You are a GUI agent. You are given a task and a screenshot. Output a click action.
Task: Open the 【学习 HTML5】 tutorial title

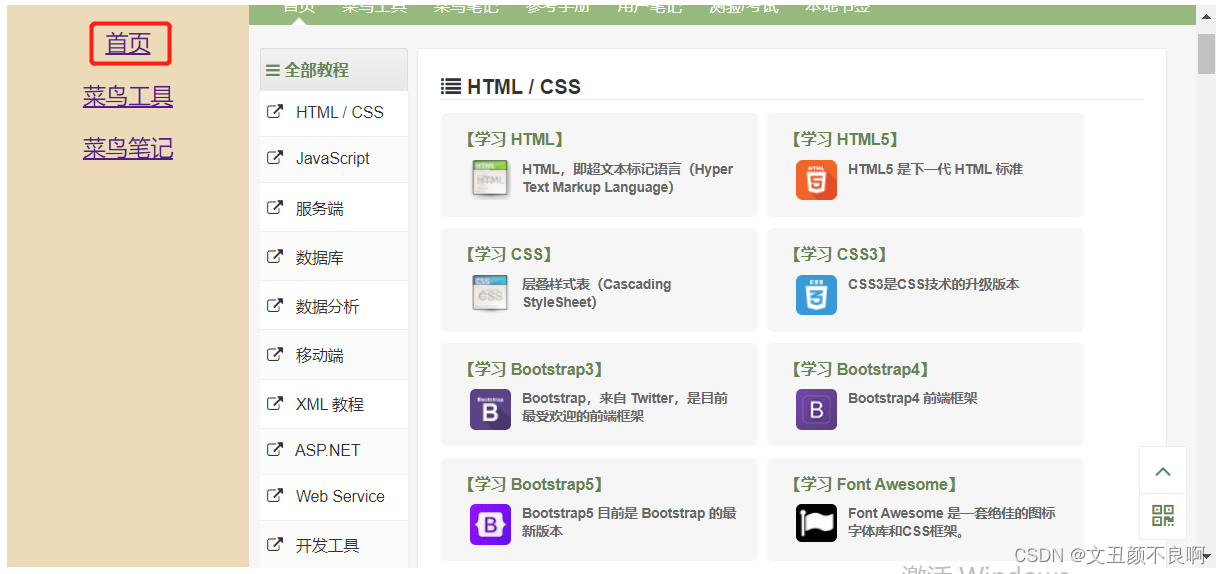pos(844,139)
